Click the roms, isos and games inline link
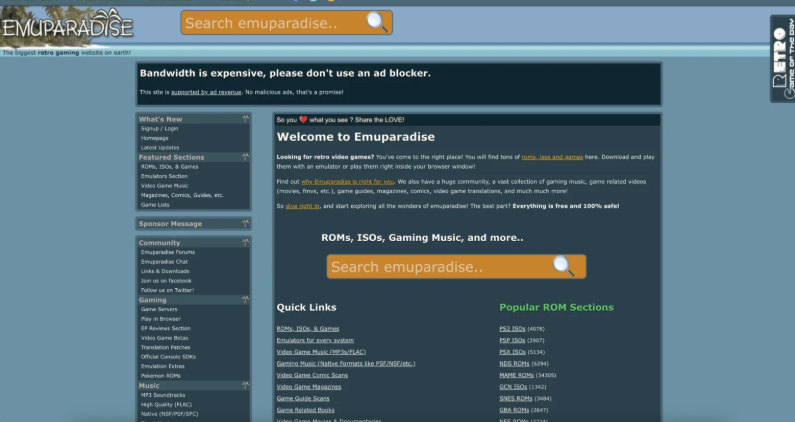Viewport: 795px width, 422px height. pyautogui.click(x=552, y=157)
